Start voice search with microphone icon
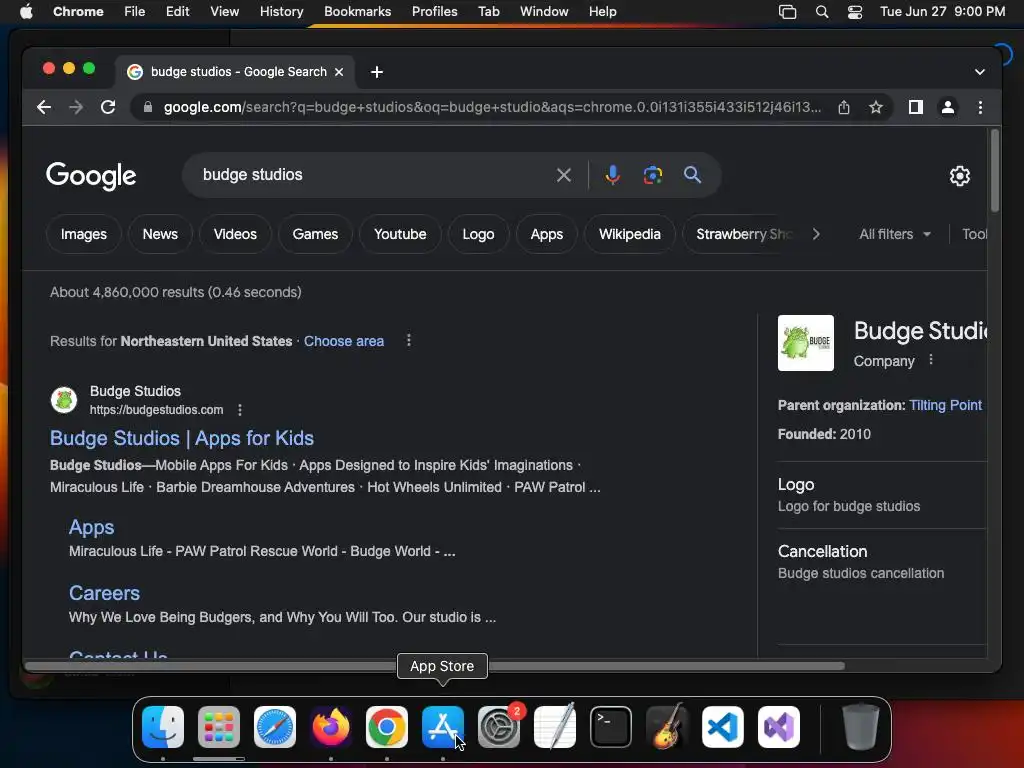 click(613, 175)
